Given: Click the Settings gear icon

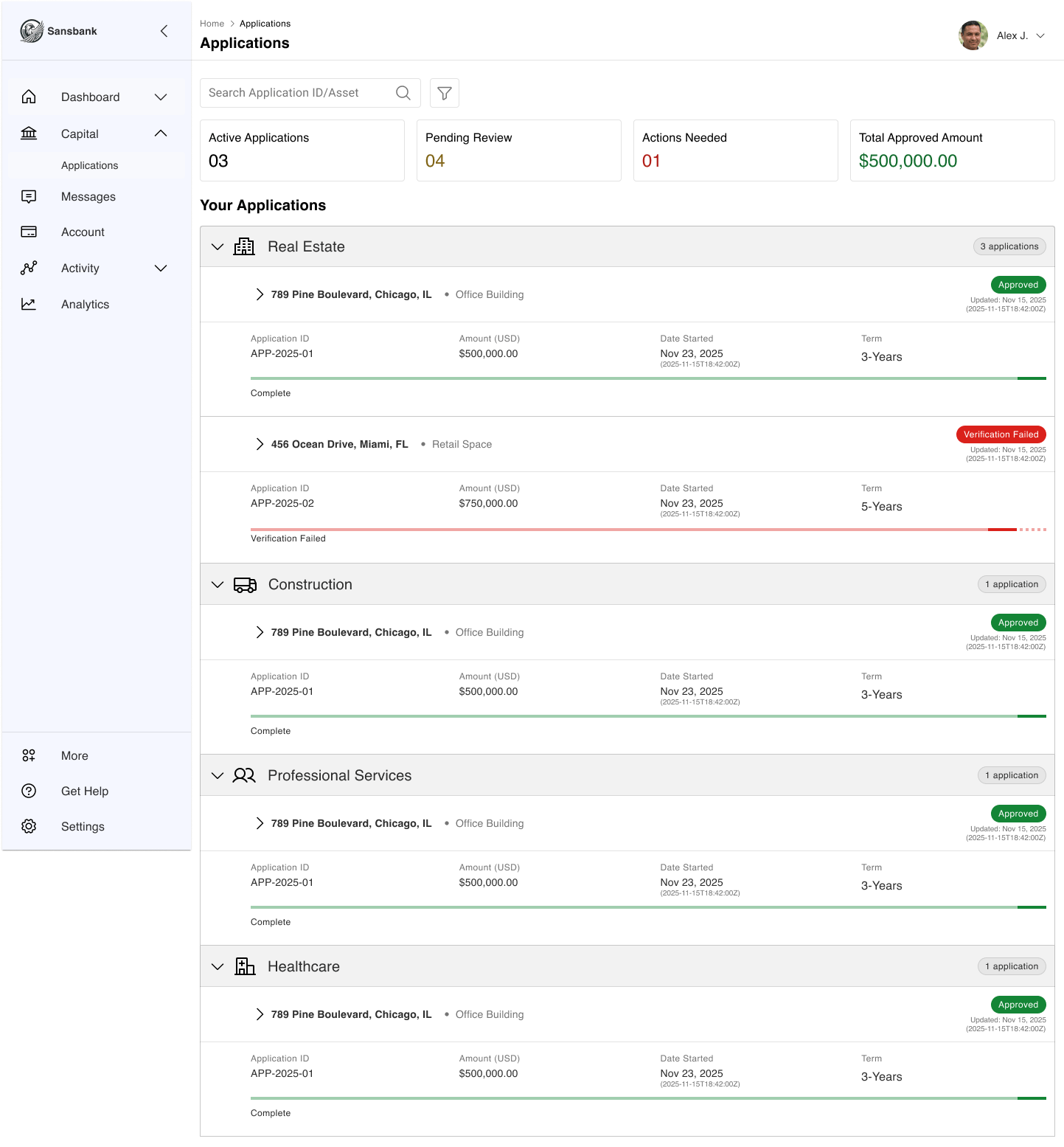Looking at the screenshot, I should [29, 826].
